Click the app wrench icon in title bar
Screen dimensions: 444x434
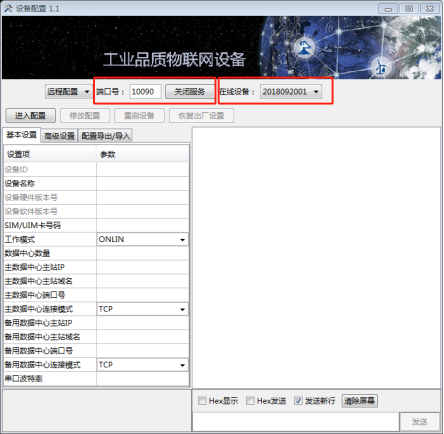8,8
